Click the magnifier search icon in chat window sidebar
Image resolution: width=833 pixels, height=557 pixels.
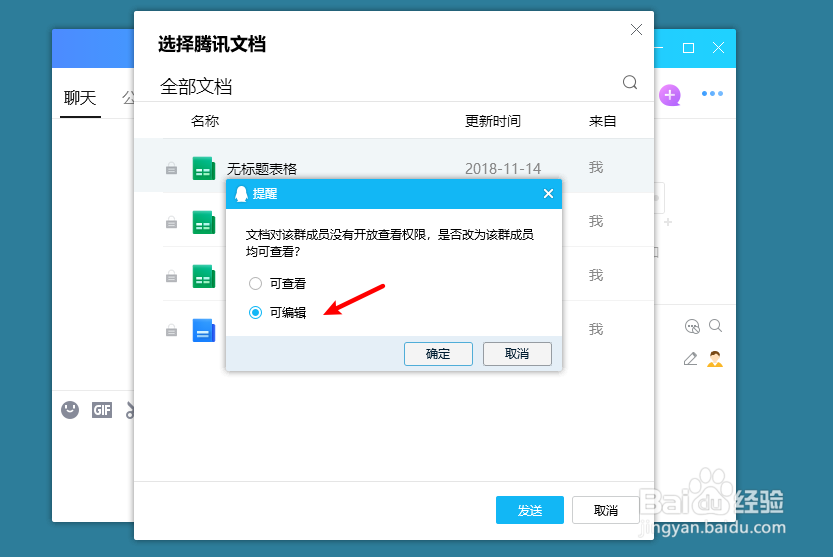[716, 326]
